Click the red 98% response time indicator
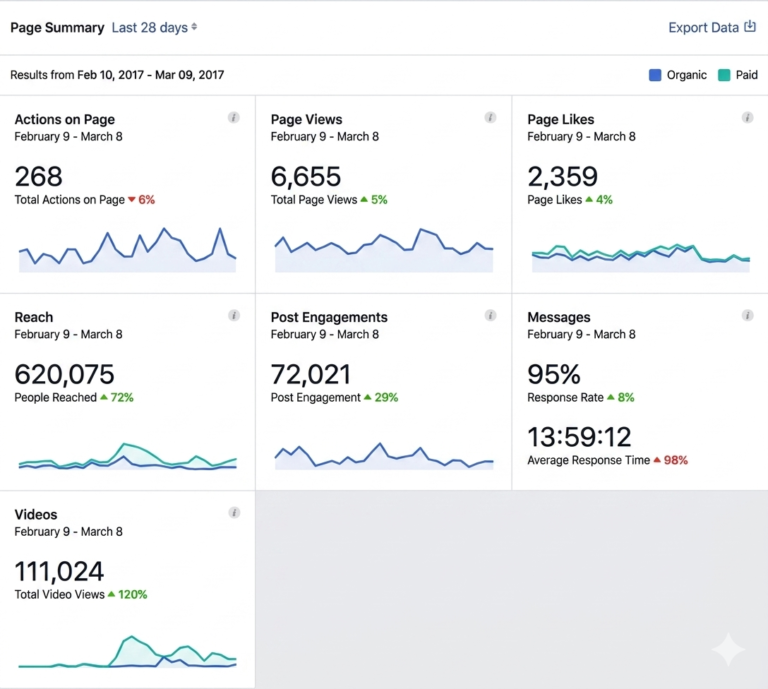 [x=671, y=460]
